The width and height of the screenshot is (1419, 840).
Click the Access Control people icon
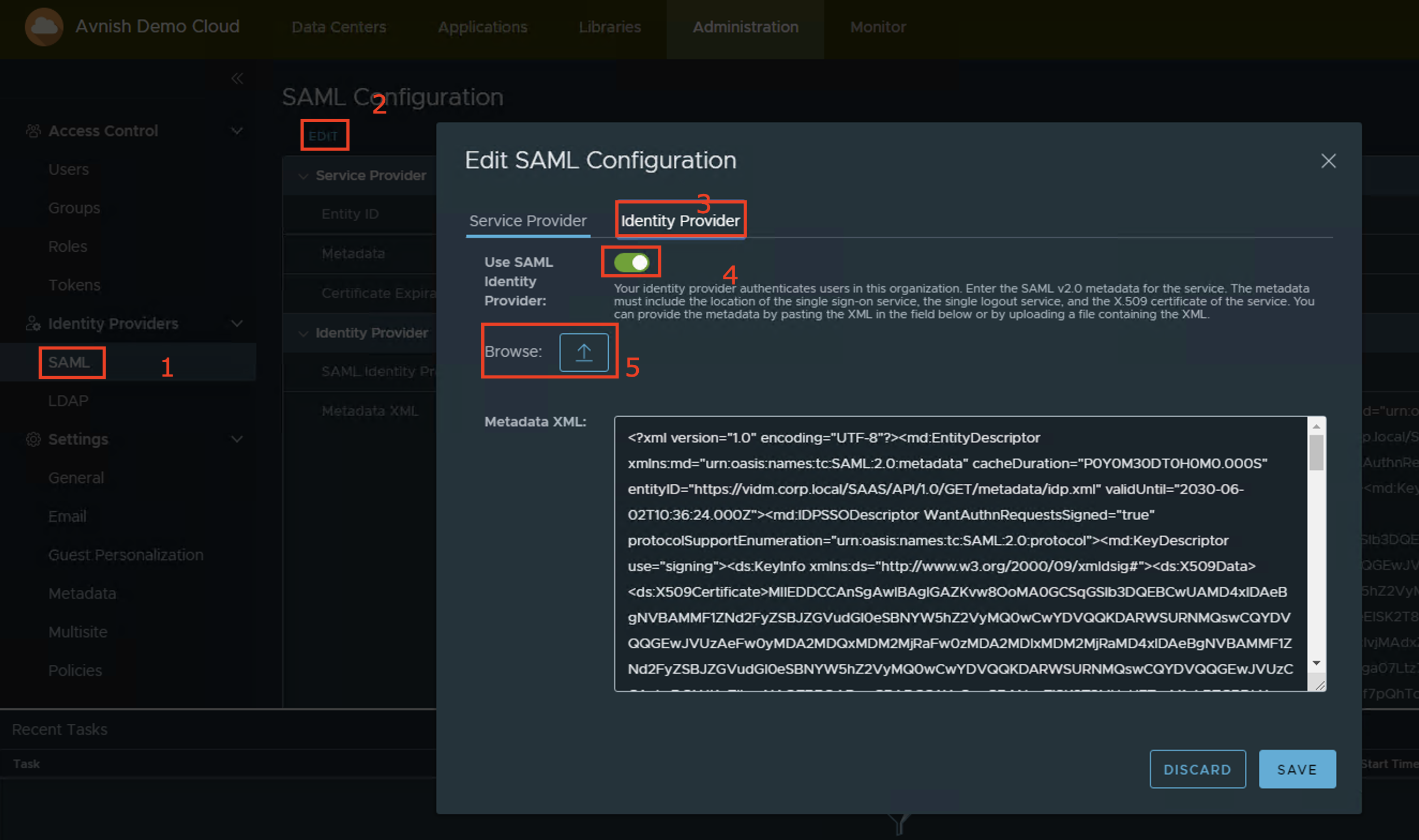pyautogui.click(x=33, y=131)
